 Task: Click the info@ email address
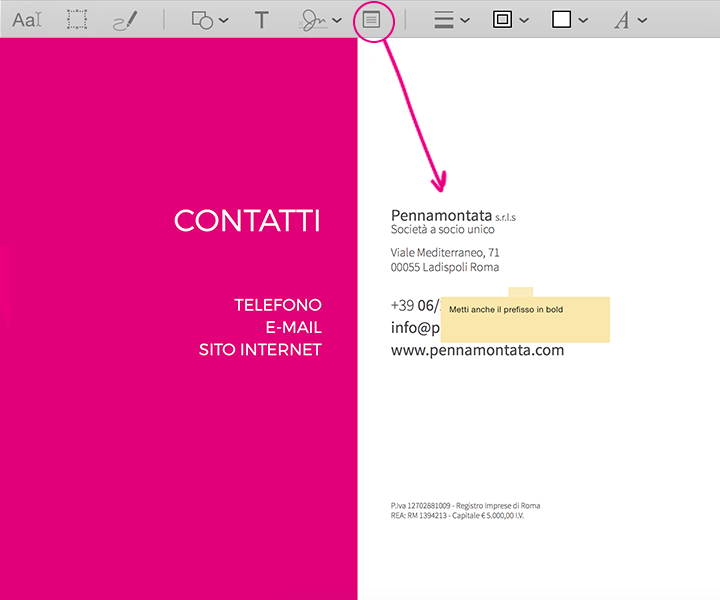point(415,328)
